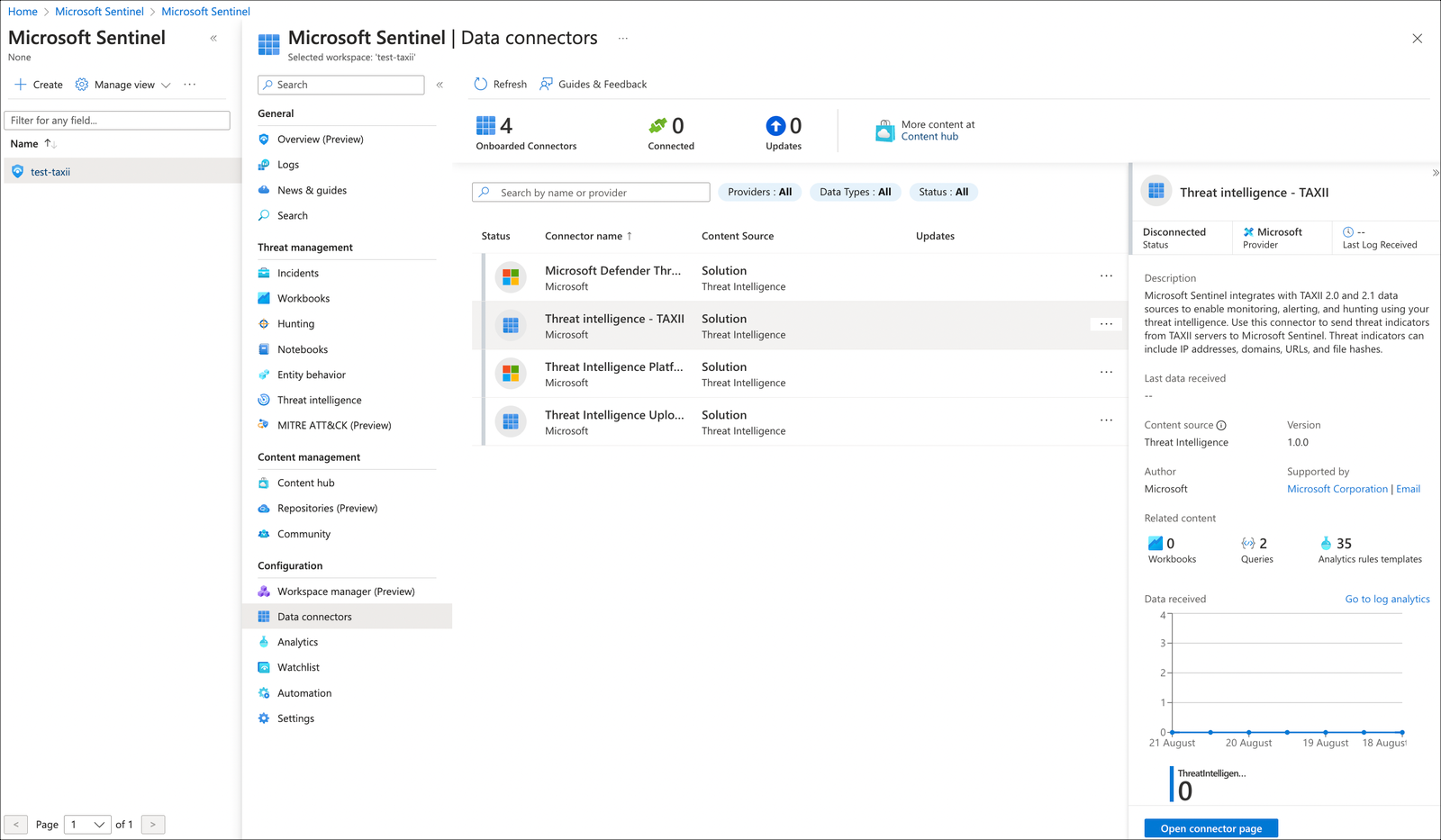Open the Search menu item under General

[292, 216]
